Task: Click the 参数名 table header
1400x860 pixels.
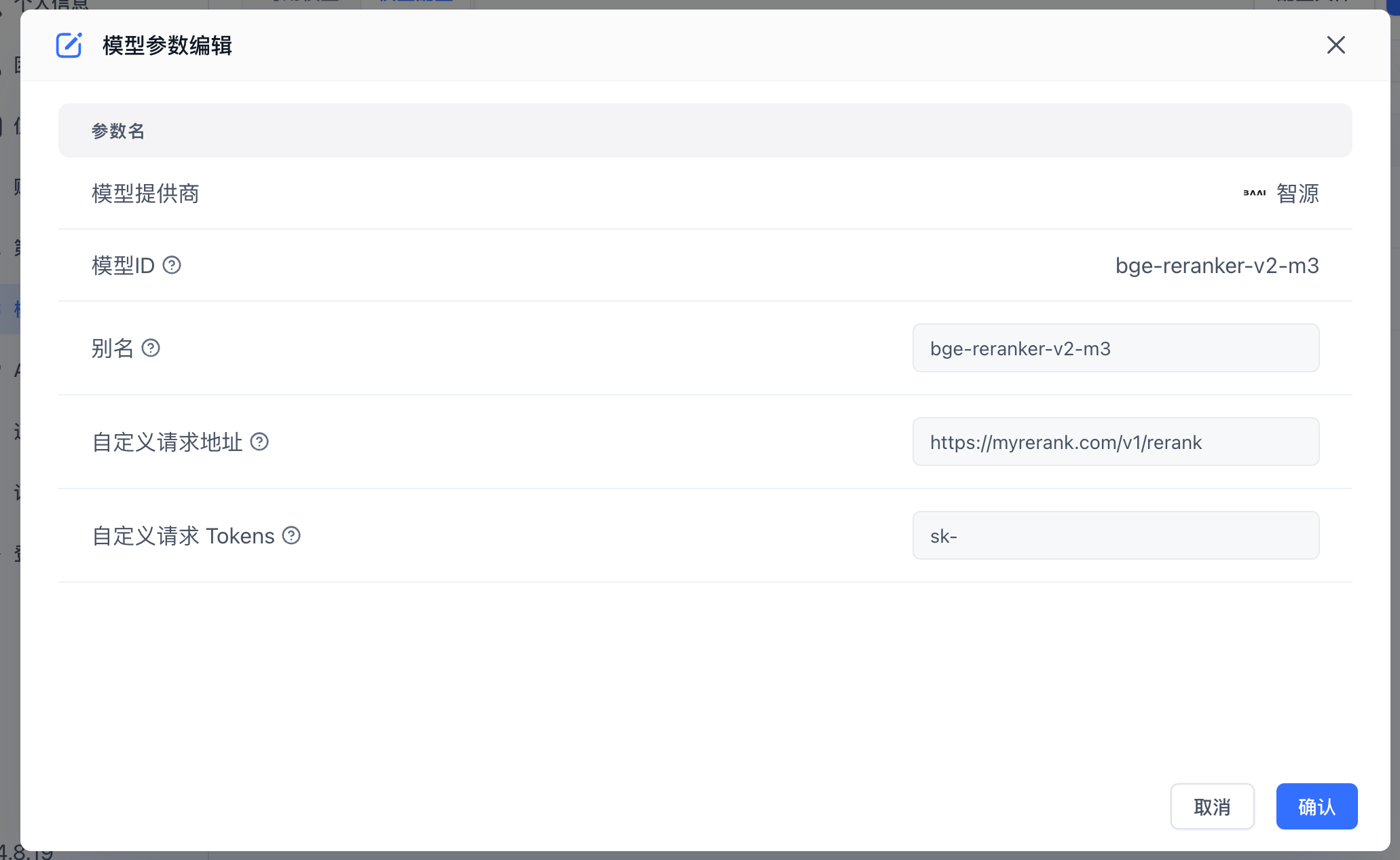Action: pyautogui.click(x=118, y=130)
